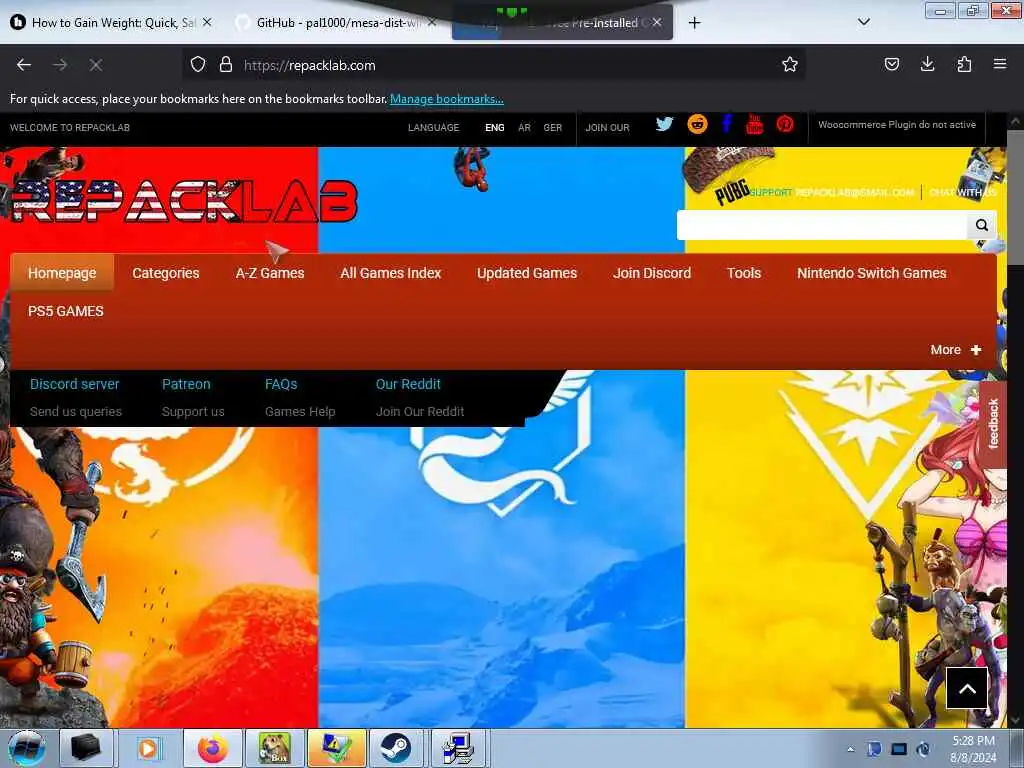Show hidden tray icons arrow
1024x768 pixels.
tap(850, 750)
